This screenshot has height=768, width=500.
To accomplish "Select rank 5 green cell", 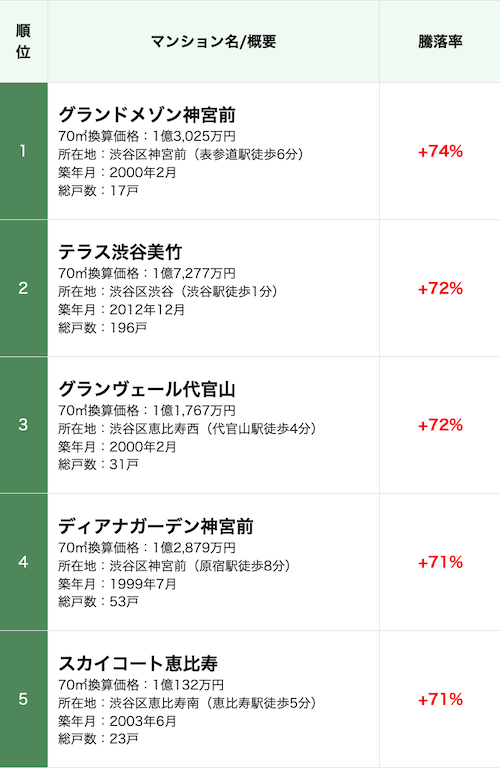I will pos(24,699).
